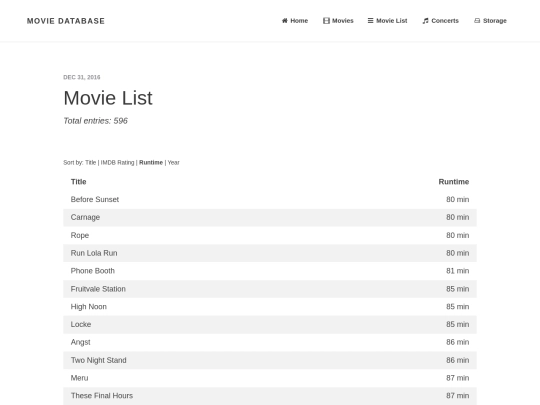Sort the list by IMDB Rating
The image size is (540, 405).
tap(117, 163)
